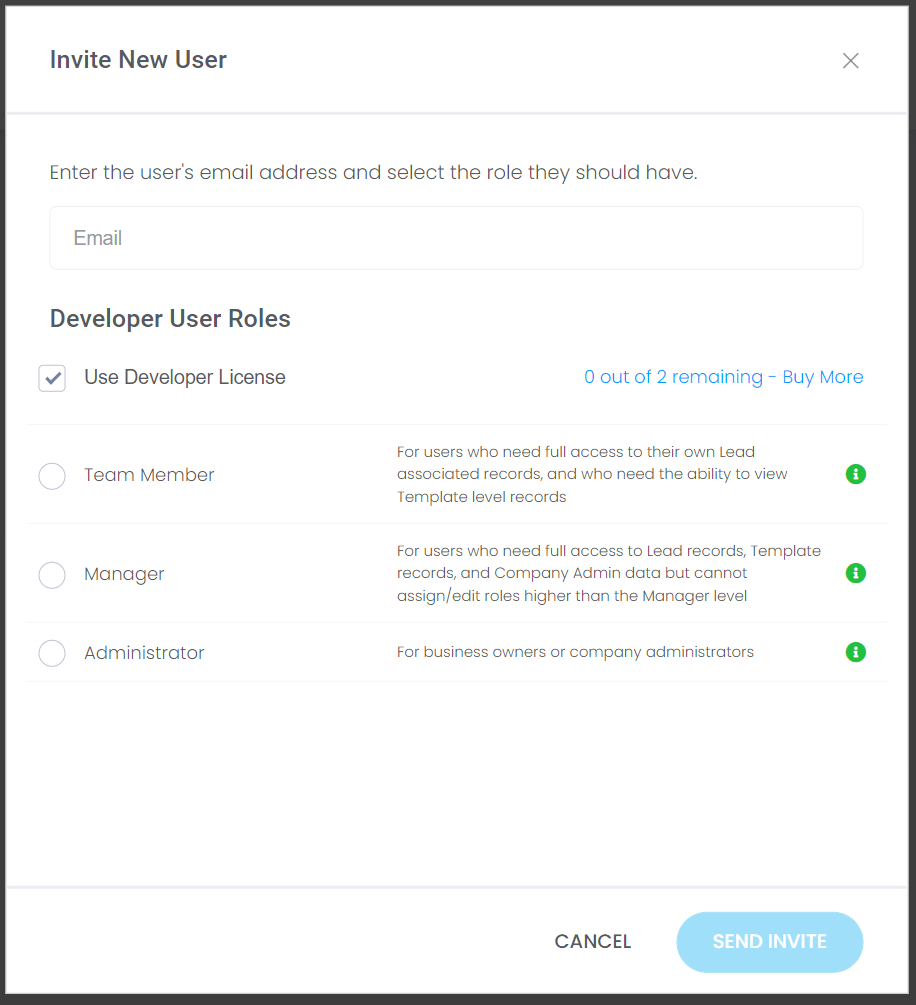Click the Team Member role description text
Image resolution: width=916 pixels, height=1005 pixels.
[592, 474]
